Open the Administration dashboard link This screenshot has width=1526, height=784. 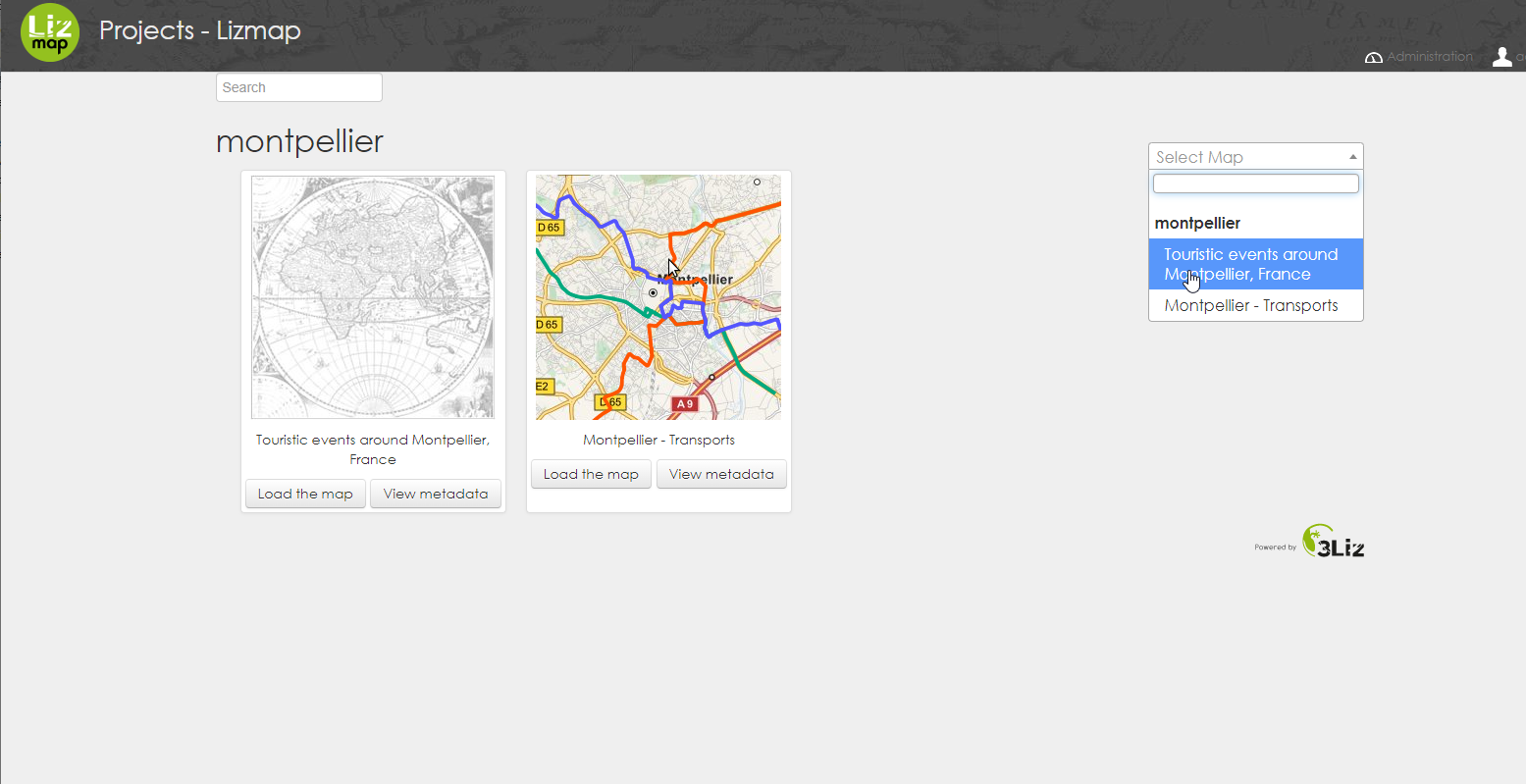tap(1419, 57)
